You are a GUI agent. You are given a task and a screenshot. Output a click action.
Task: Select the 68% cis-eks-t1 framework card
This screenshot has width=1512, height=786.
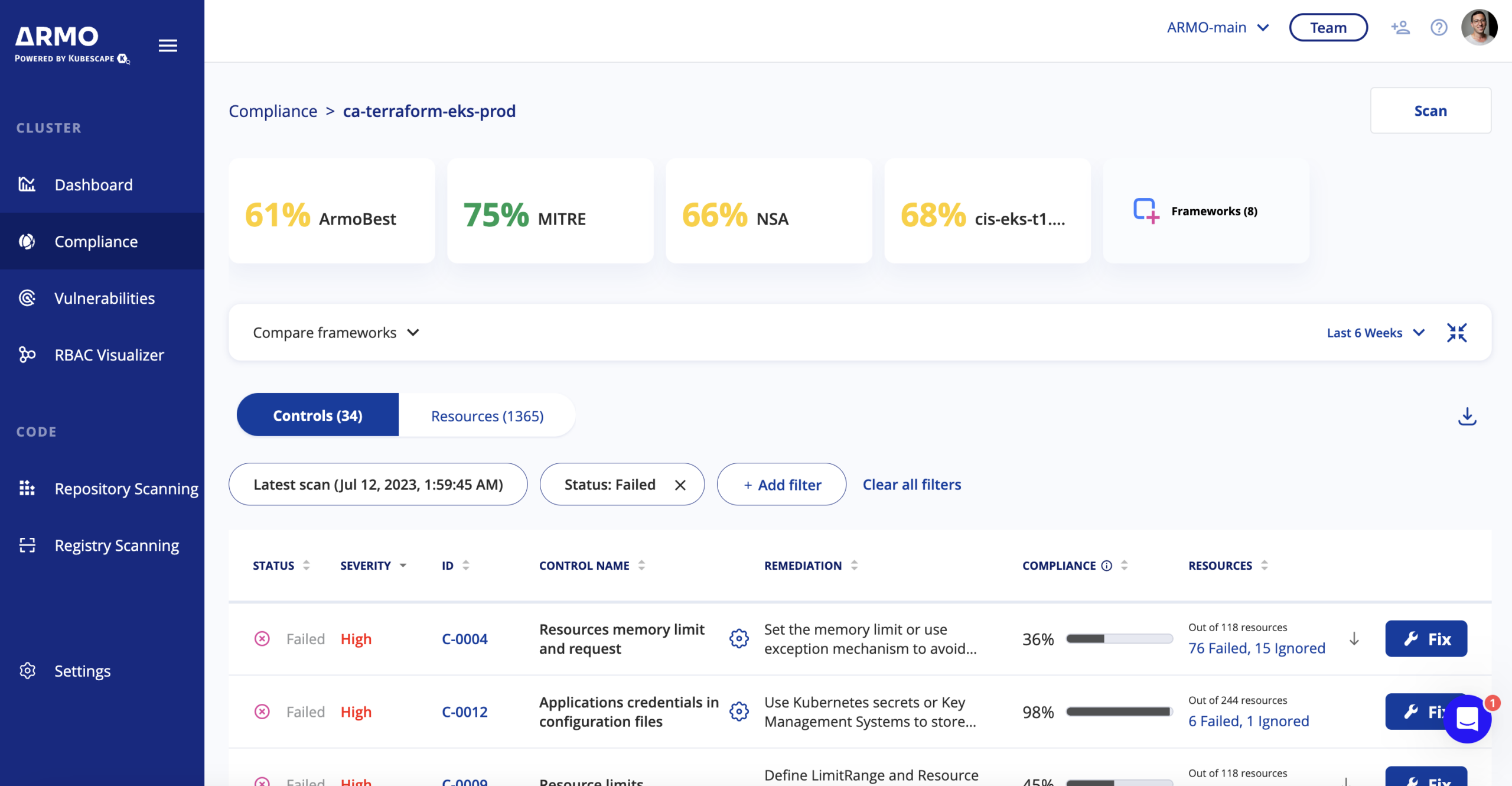(x=988, y=210)
